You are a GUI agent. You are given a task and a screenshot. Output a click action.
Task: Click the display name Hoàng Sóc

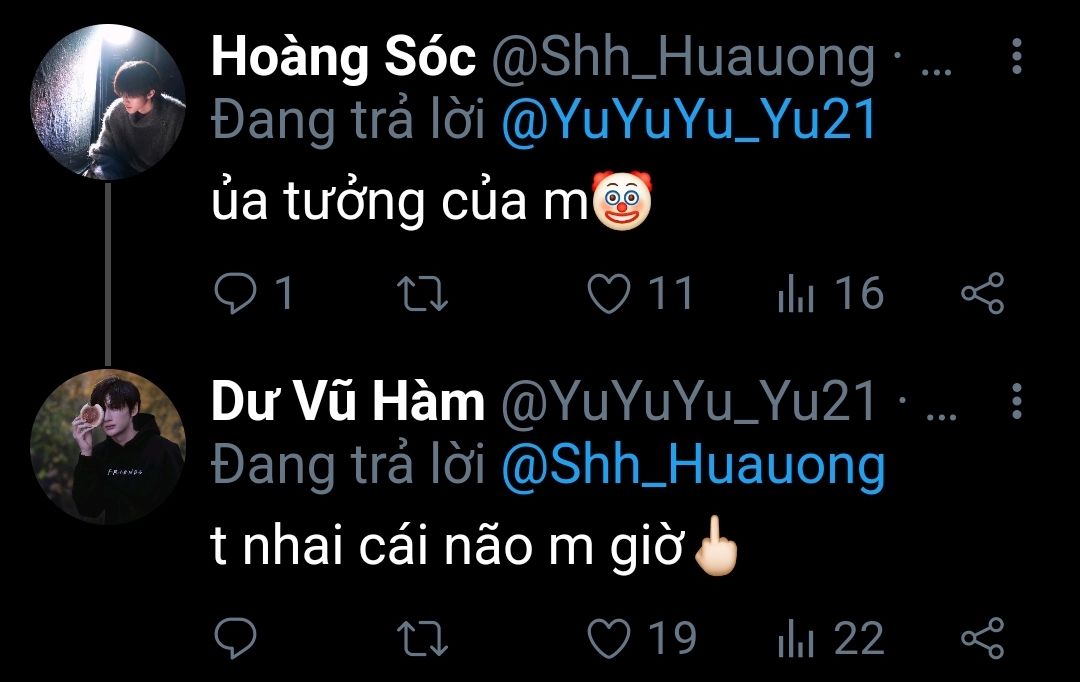[343, 60]
